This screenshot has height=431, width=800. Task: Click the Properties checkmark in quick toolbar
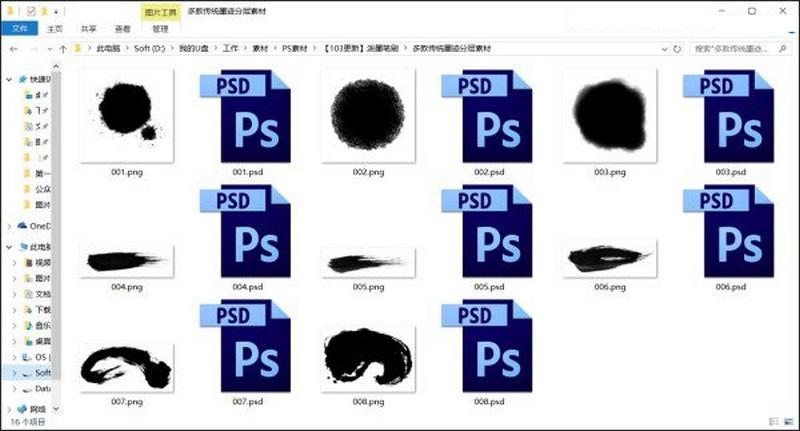pyautogui.click(x=31, y=11)
